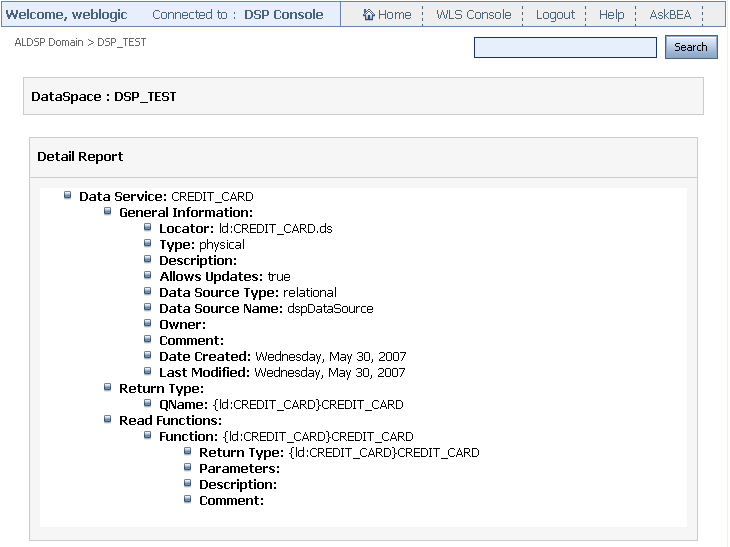Select the value dspDataSource
This screenshot has width=730, height=547.
330,309
